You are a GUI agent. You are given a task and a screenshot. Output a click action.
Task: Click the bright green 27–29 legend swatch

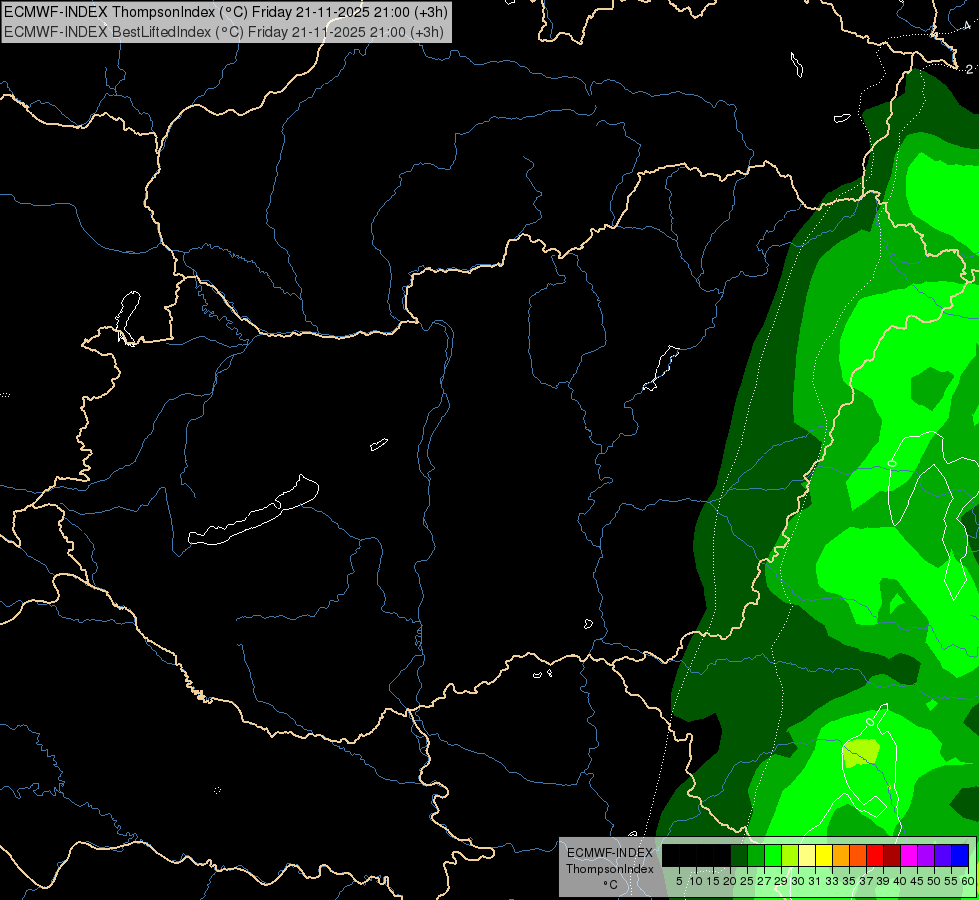pyautogui.click(x=773, y=856)
